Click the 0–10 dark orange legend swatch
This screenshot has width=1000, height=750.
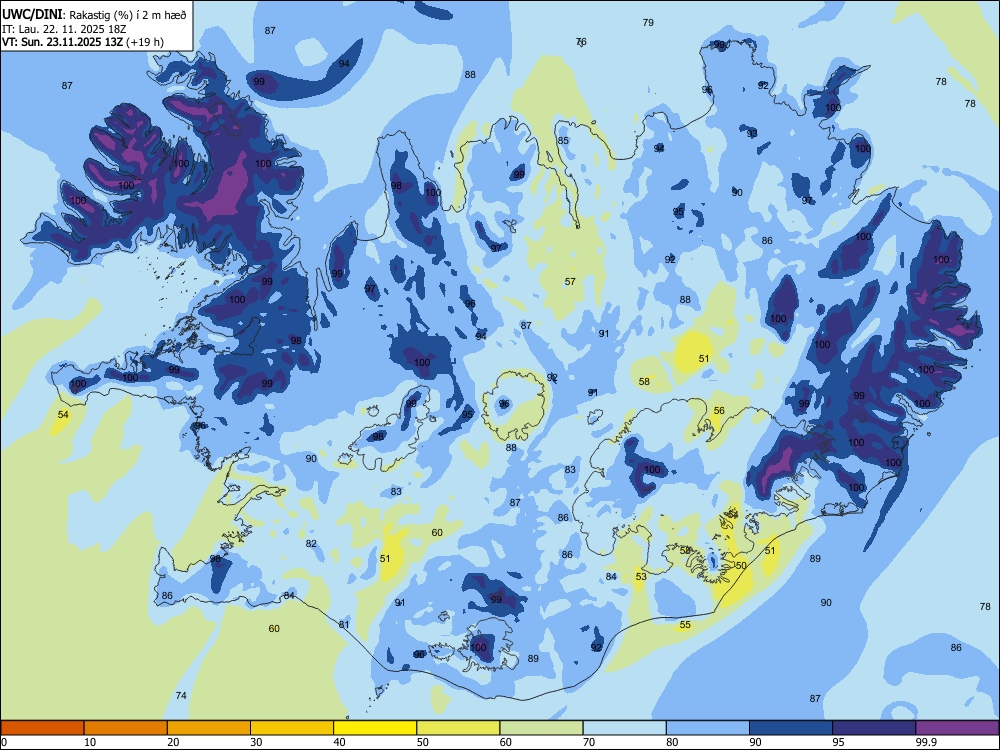point(43,728)
